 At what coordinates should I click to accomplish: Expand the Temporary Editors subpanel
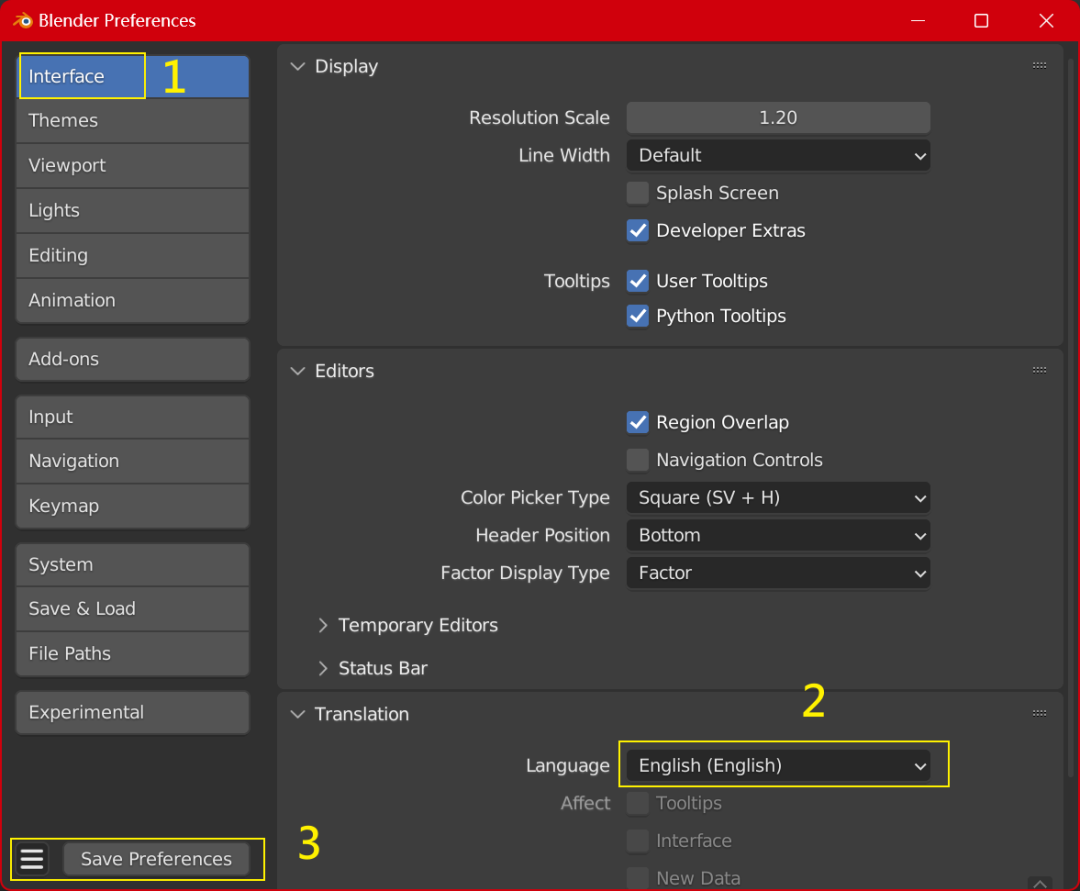pyautogui.click(x=323, y=625)
